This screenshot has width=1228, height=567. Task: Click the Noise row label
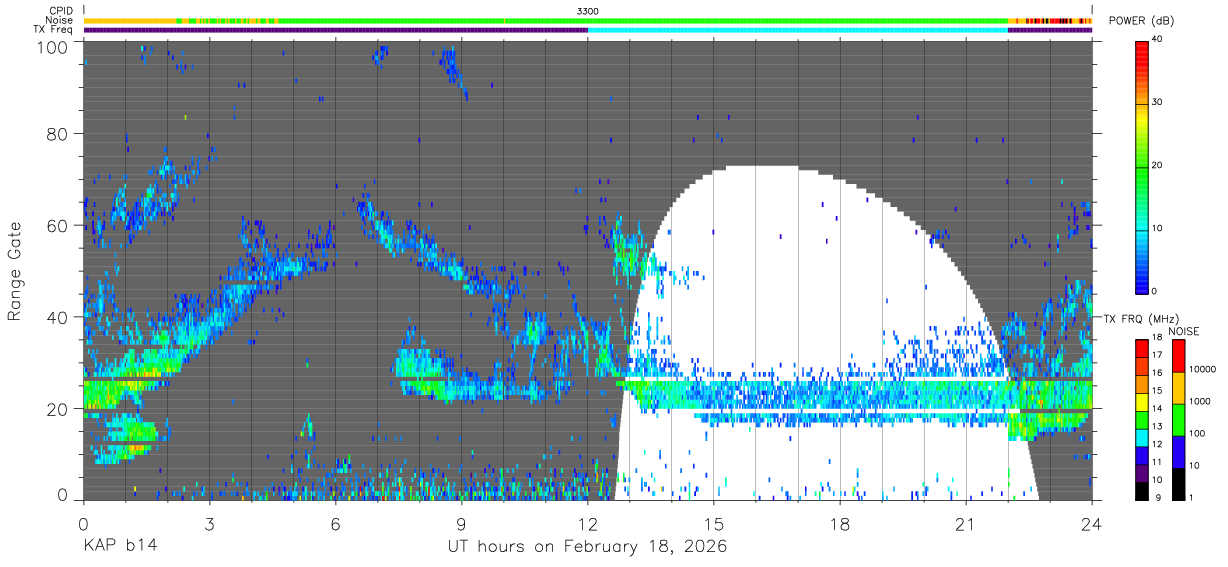coord(59,20)
